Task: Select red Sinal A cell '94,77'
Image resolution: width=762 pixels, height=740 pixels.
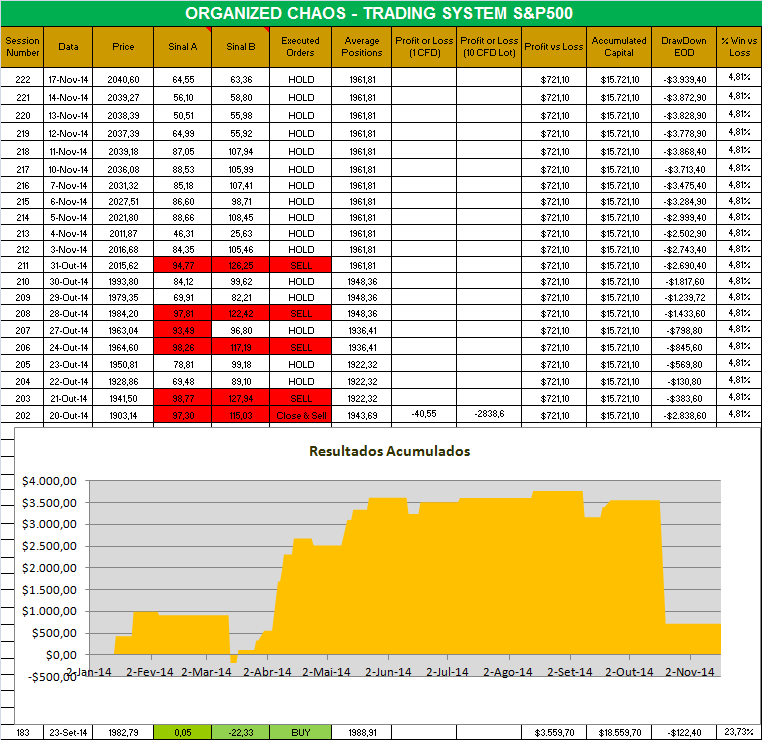Action: [183, 265]
